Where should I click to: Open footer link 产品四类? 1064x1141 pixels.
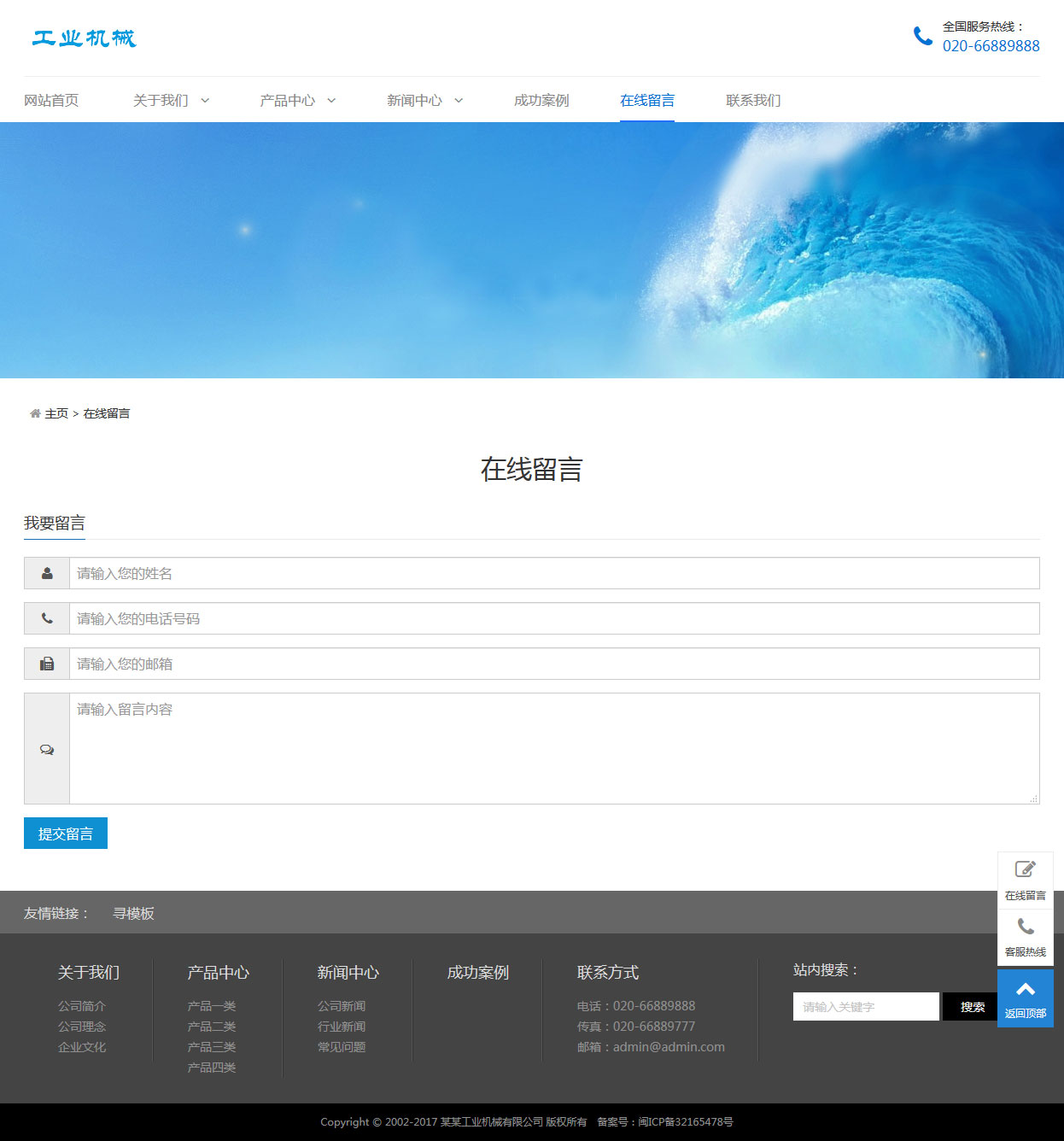[212, 1068]
